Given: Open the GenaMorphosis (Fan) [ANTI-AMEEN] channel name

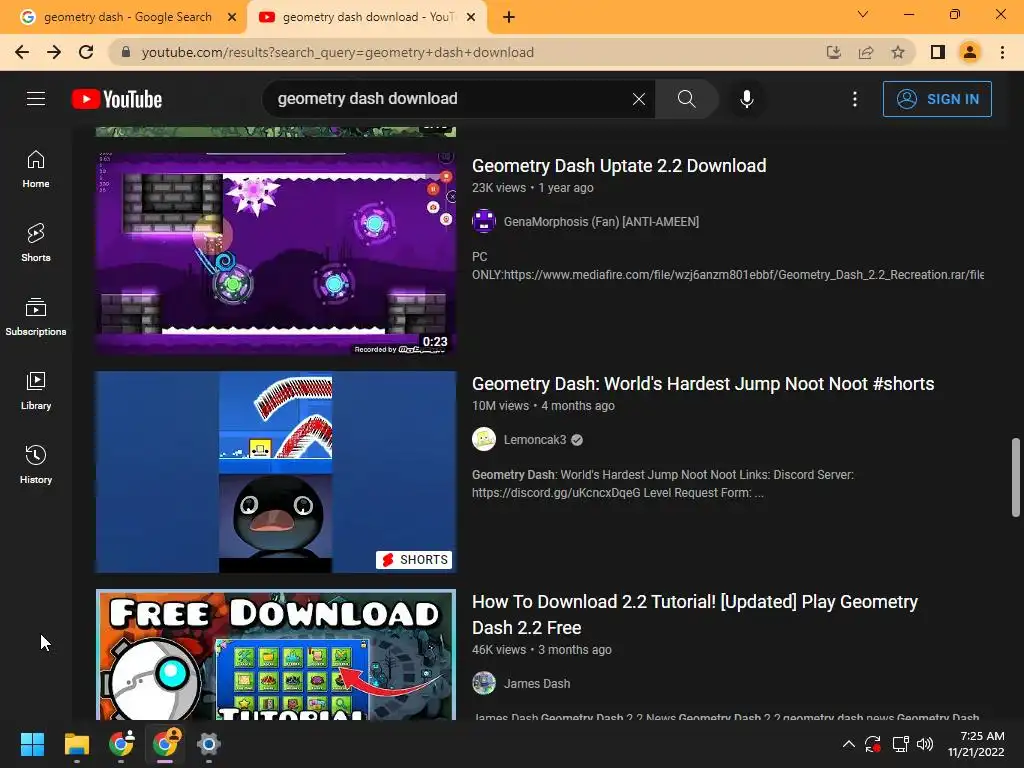Looking at the screenshot, I should 601,222.
